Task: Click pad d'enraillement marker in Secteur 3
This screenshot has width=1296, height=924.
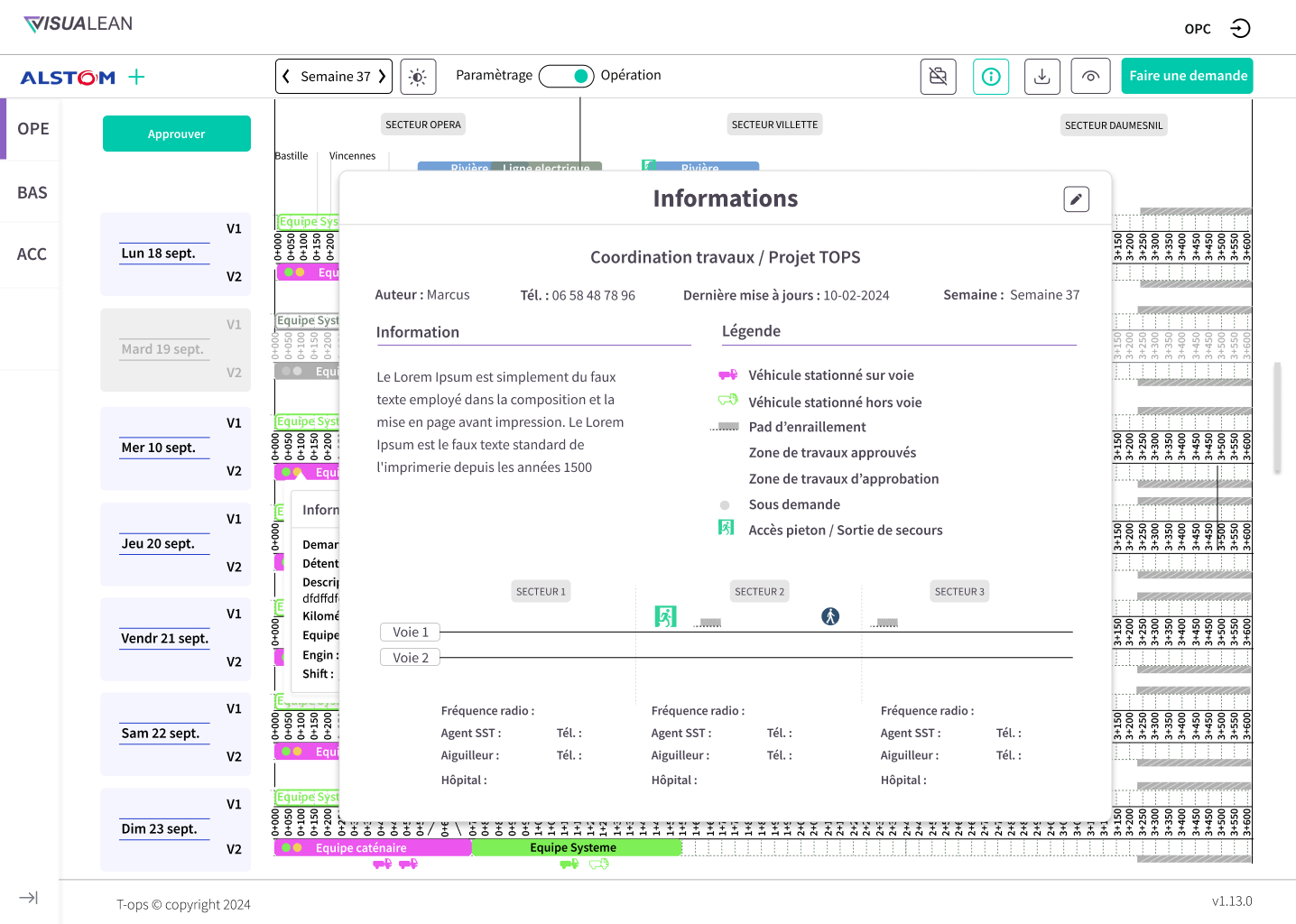Action: click(x=885, y=623)
